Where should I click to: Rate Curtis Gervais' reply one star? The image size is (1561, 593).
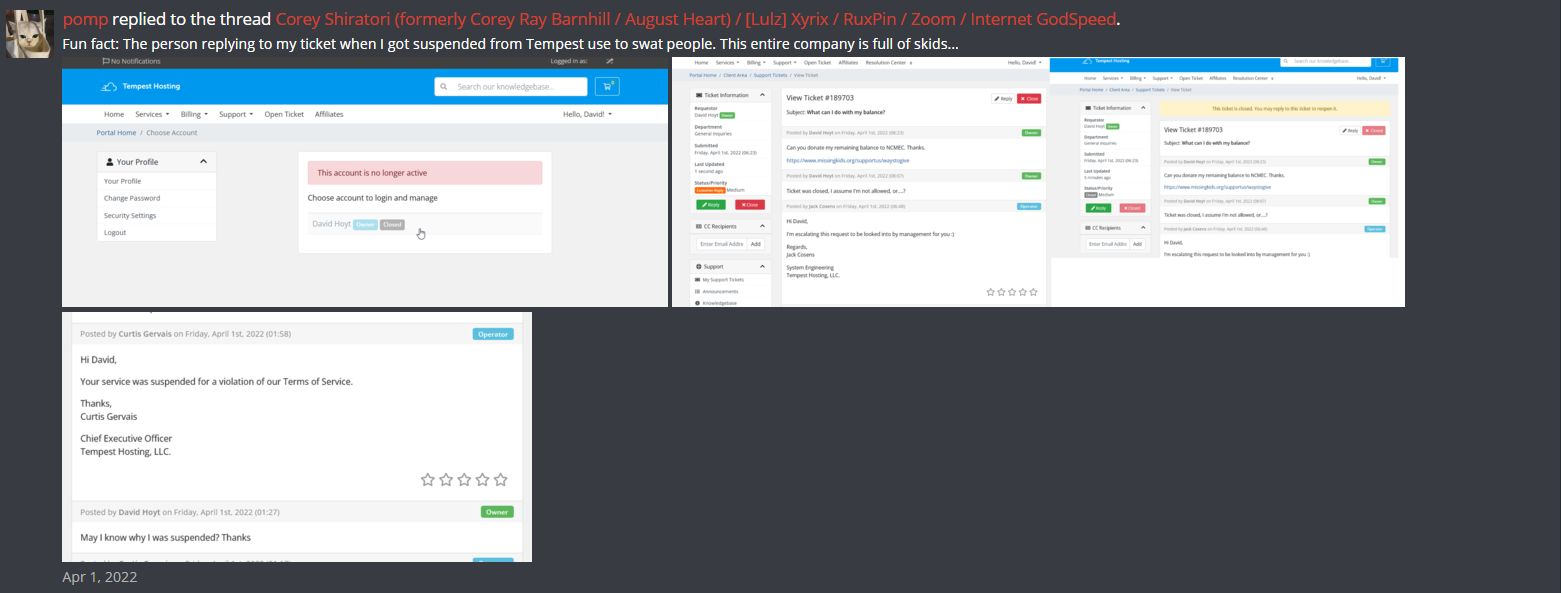(428, 480)
